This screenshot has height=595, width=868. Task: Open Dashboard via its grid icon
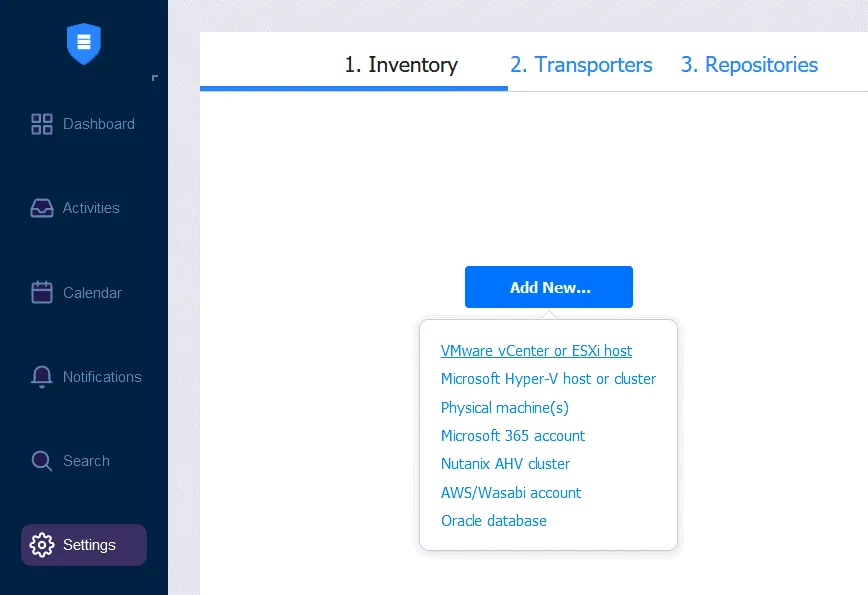pyautogui.click(x=42, y=124)
